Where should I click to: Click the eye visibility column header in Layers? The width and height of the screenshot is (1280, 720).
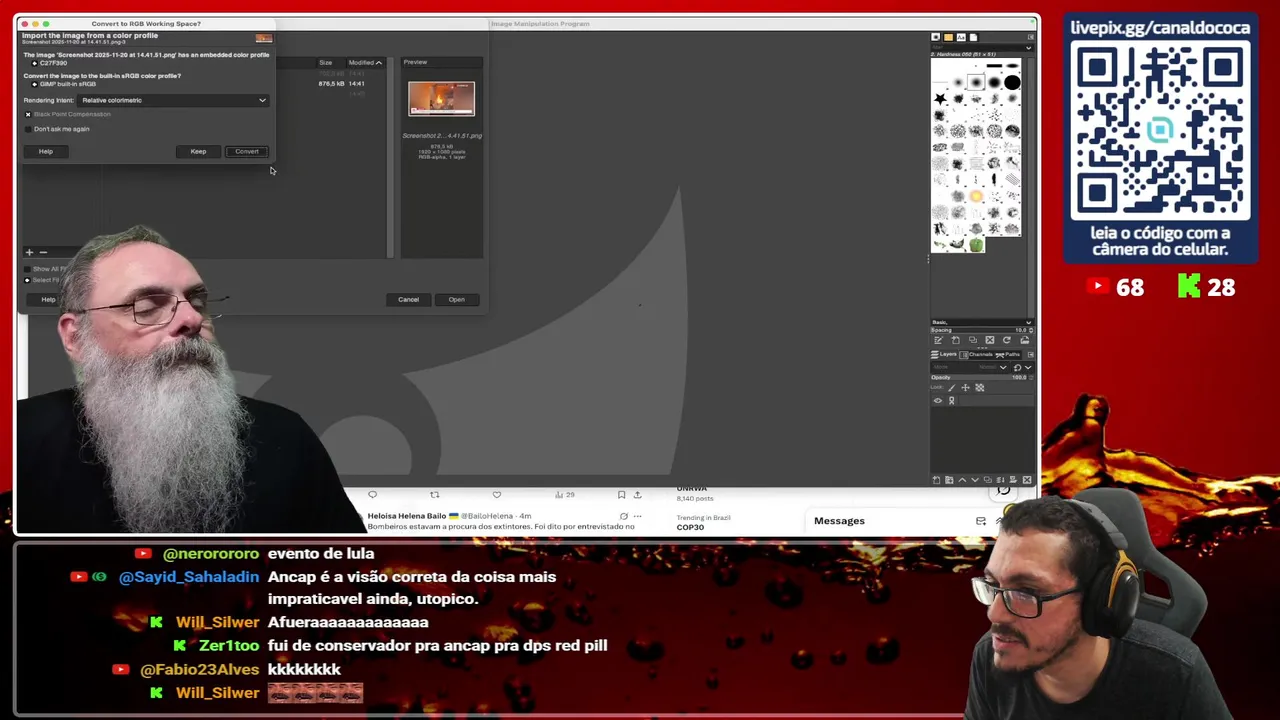pos(938,401)
